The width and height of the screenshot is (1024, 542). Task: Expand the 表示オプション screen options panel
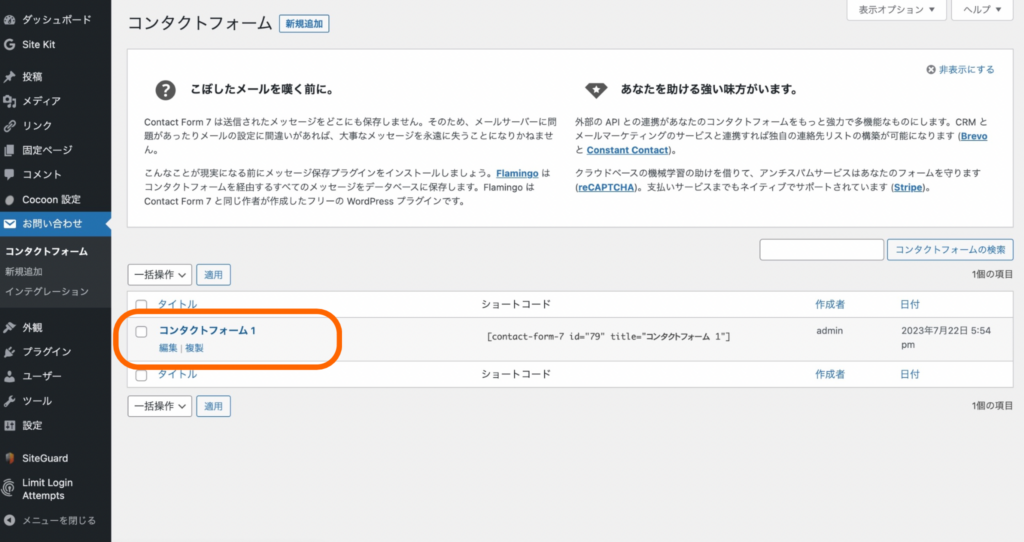pos(896,10)
